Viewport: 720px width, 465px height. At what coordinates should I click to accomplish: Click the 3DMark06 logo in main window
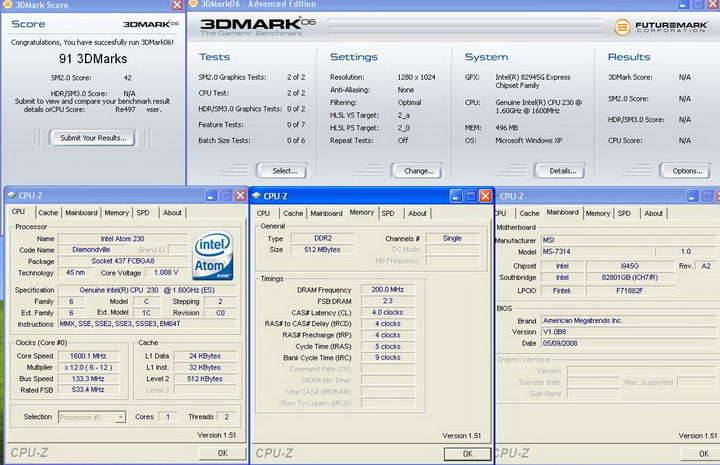click(x=258, y=27)
